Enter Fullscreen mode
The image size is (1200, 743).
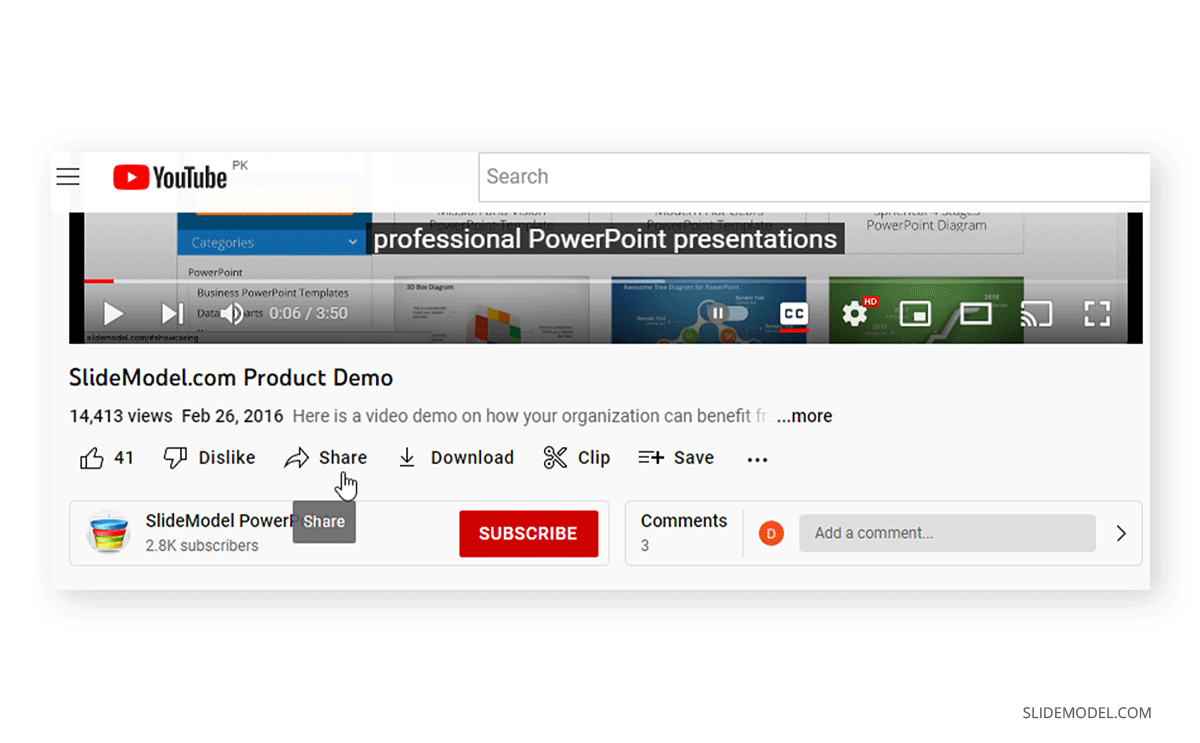click(1097, 313)
